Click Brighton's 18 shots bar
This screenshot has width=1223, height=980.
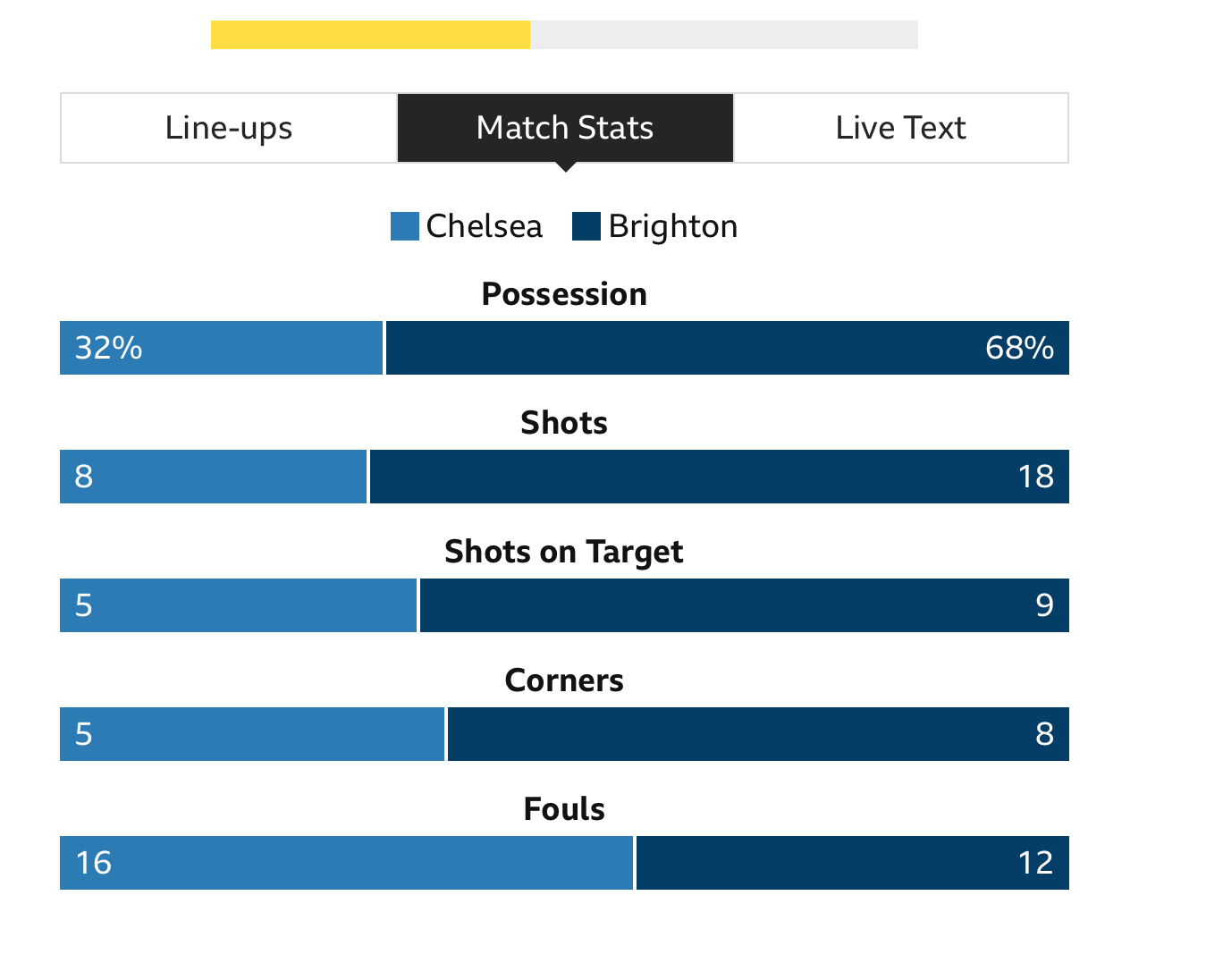click(x=720, y=477)
